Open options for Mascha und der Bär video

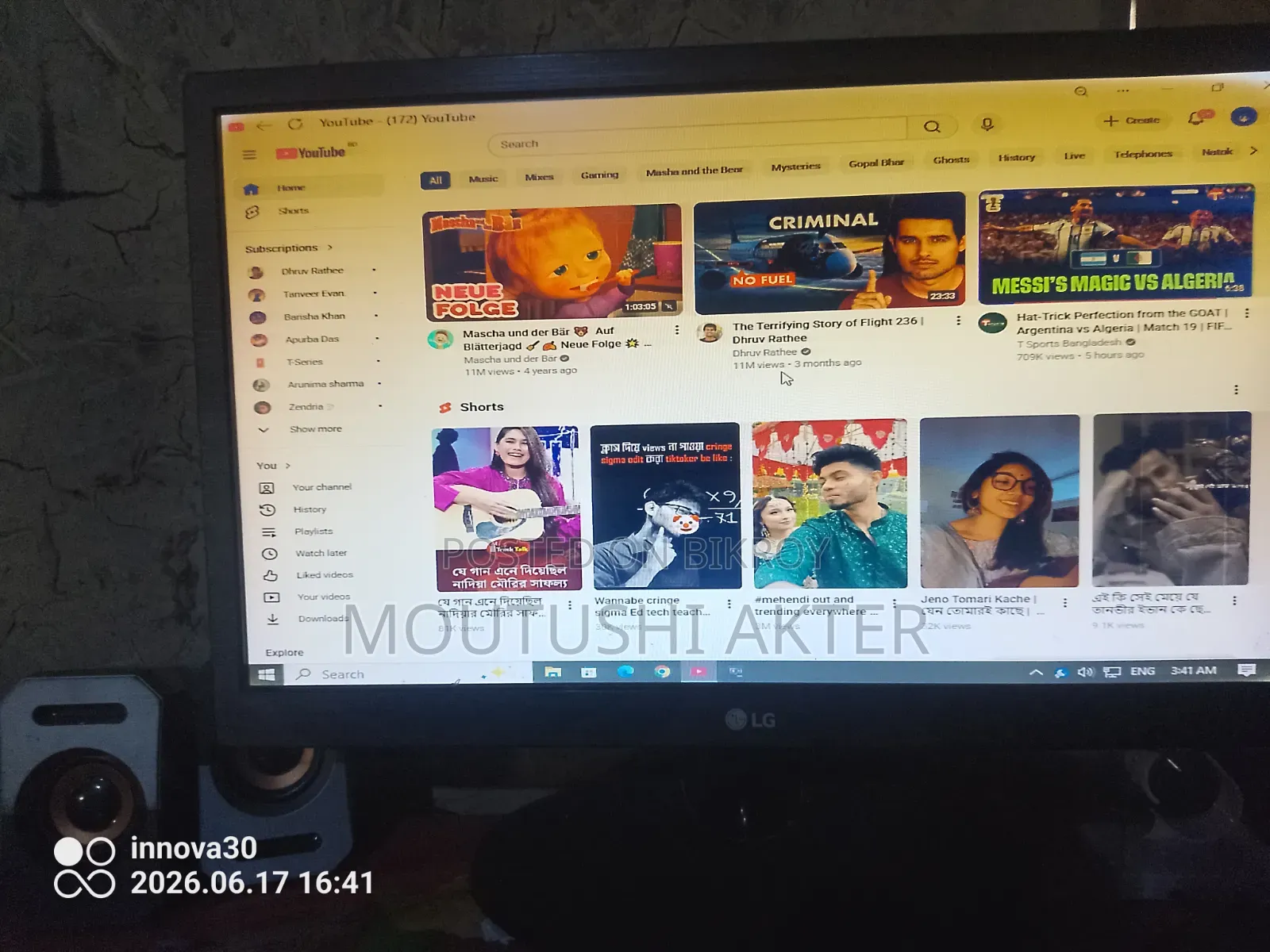click(x=676, y=330)
